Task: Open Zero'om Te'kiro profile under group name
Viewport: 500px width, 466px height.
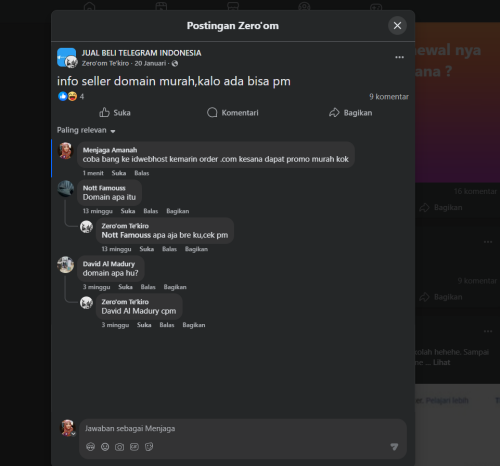Action: (105, 63)
